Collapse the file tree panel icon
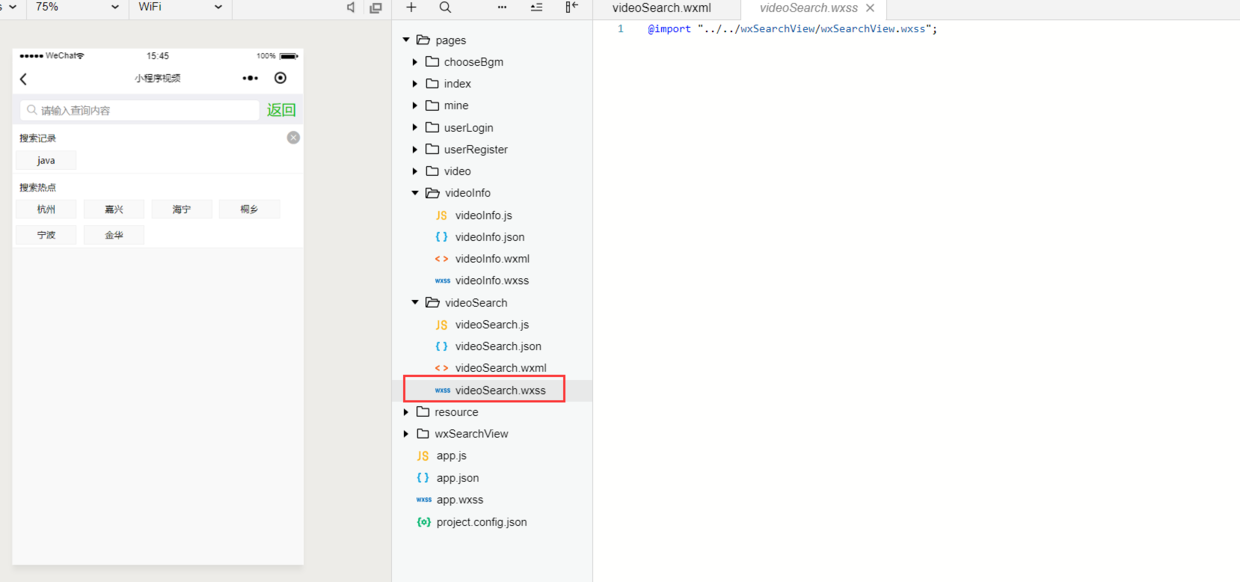 [x=571, y=7]
